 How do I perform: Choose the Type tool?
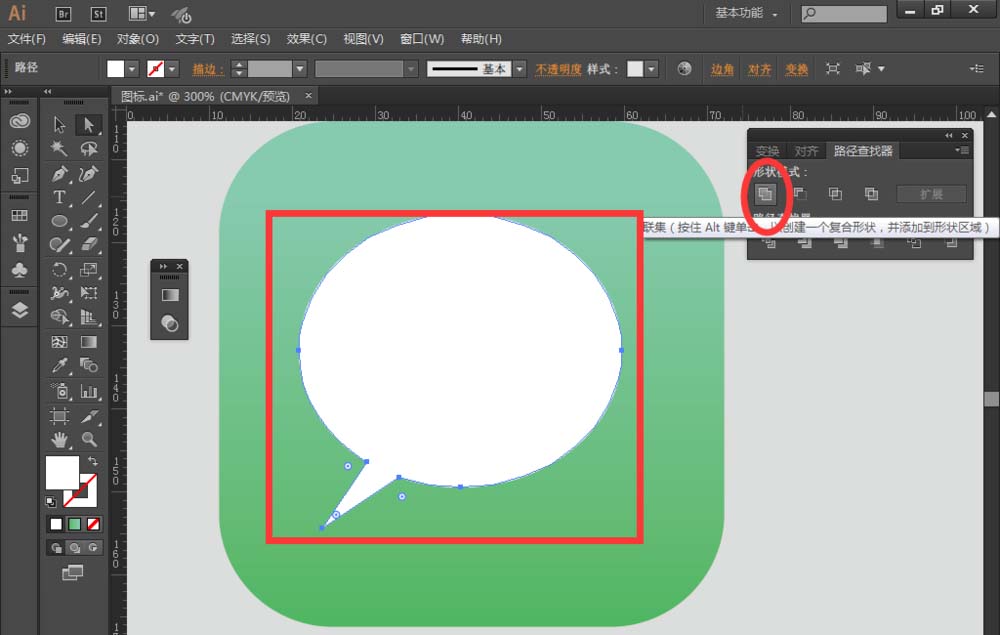point(58,196)
